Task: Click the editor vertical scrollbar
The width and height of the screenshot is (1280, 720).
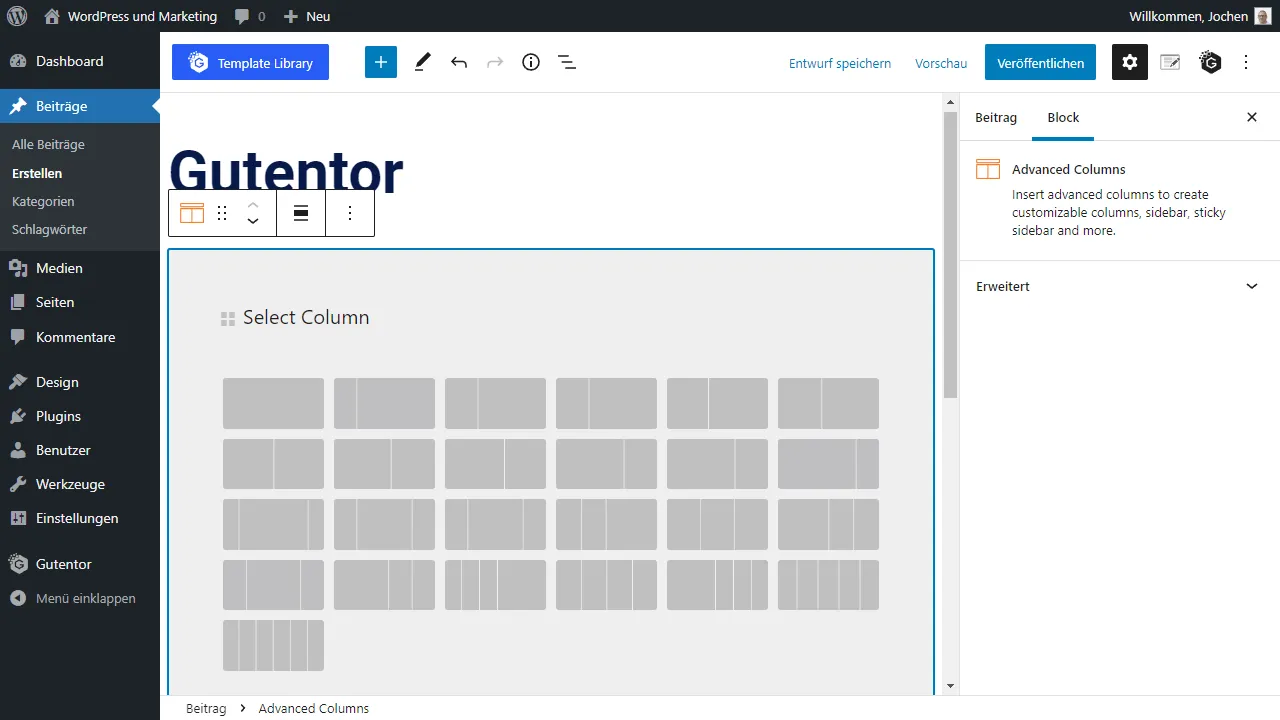Action: coord(951,254)
